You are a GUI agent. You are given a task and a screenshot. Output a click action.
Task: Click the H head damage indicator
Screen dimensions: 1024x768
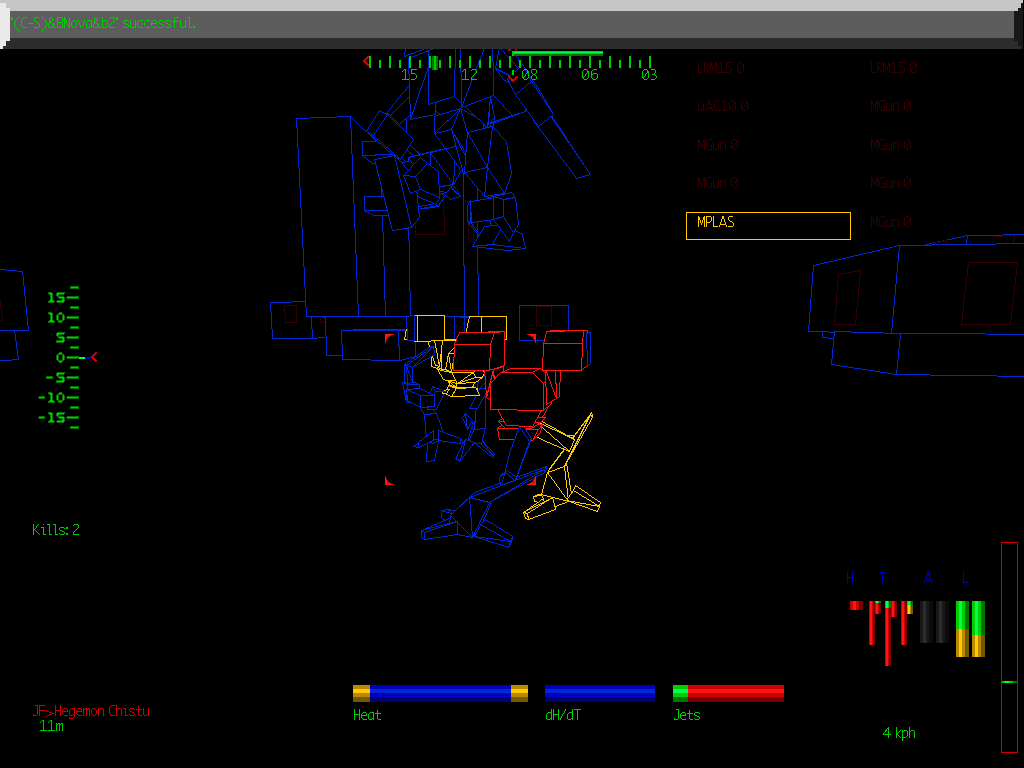pyautogui.click(x=851, y=578)
